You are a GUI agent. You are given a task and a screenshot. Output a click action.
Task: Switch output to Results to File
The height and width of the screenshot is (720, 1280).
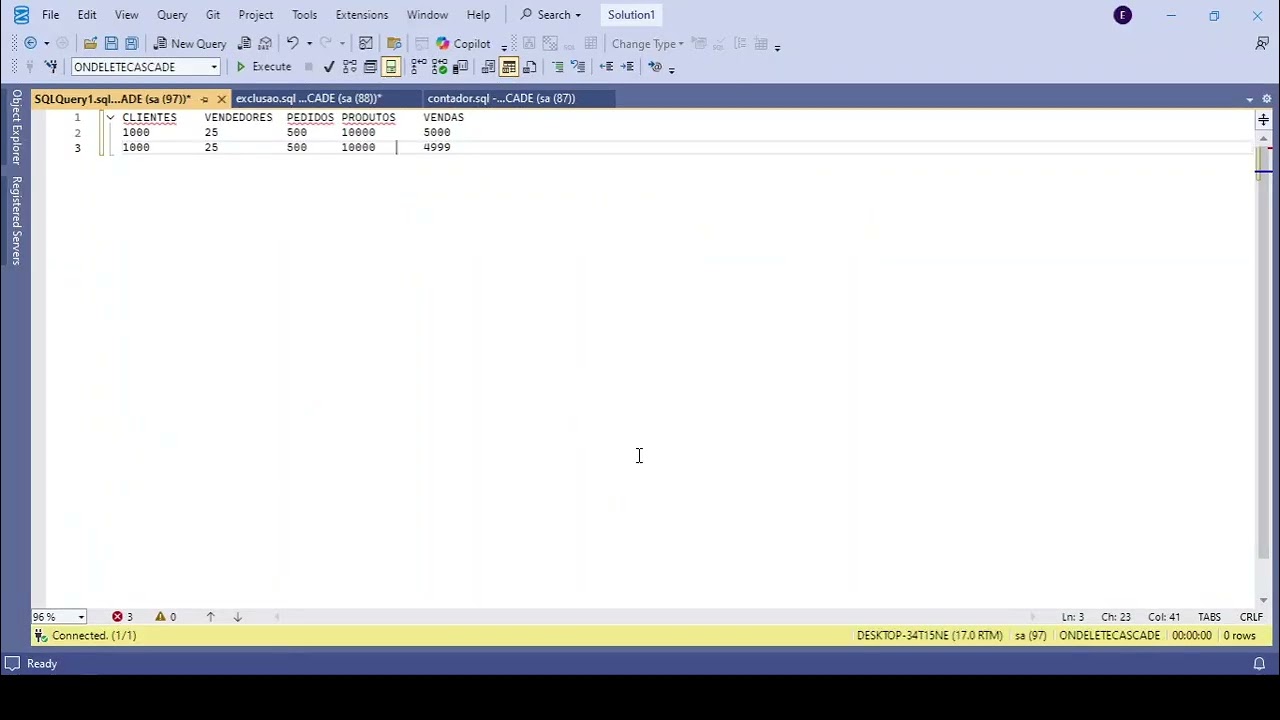point(530,66)
